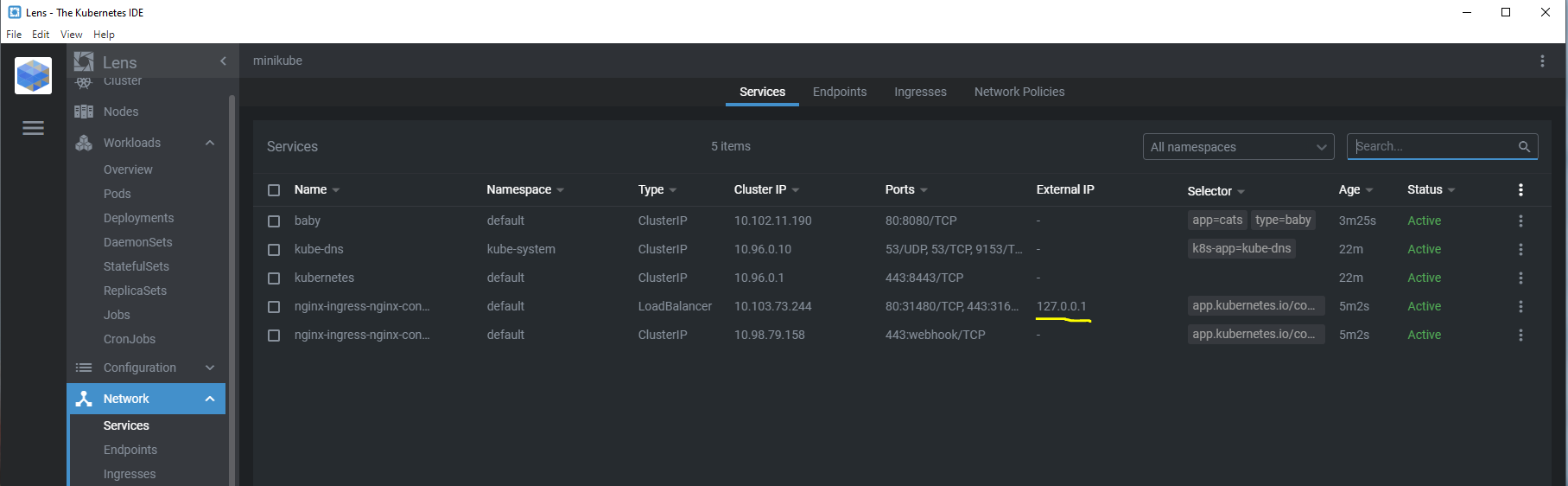The height and width of the screenshot is (486, 1568).
Task: Open the hamburger menu in left rail
Action: [x=33, y=128]
